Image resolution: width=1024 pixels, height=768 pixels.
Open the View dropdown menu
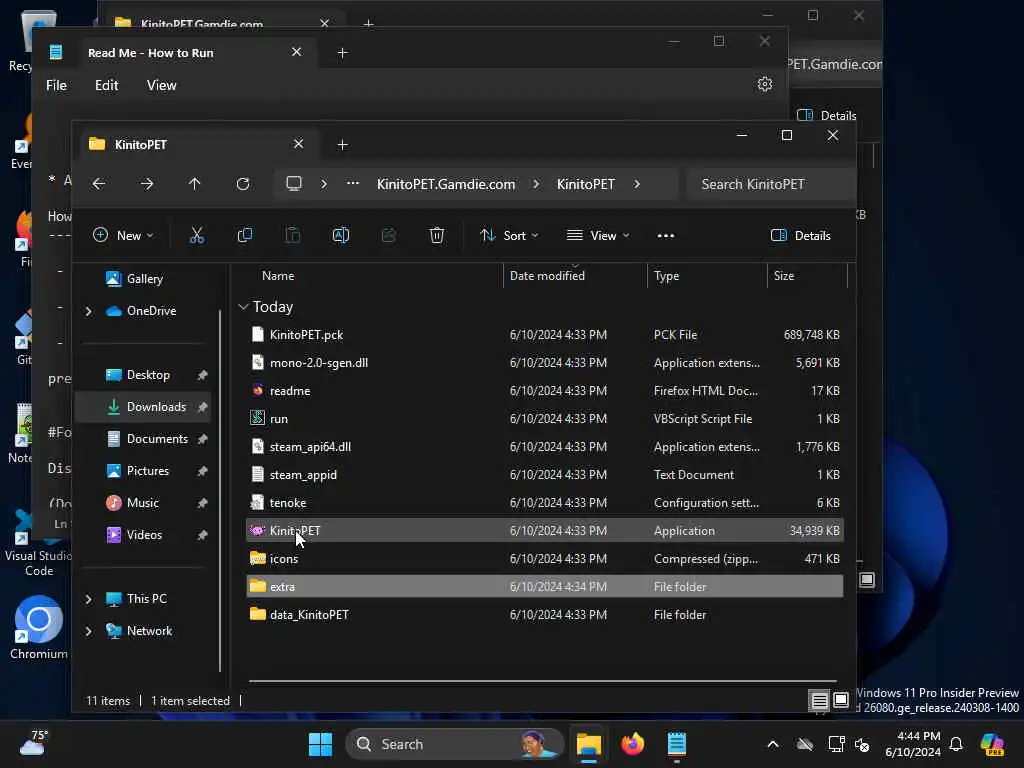(x=598, y=236)
